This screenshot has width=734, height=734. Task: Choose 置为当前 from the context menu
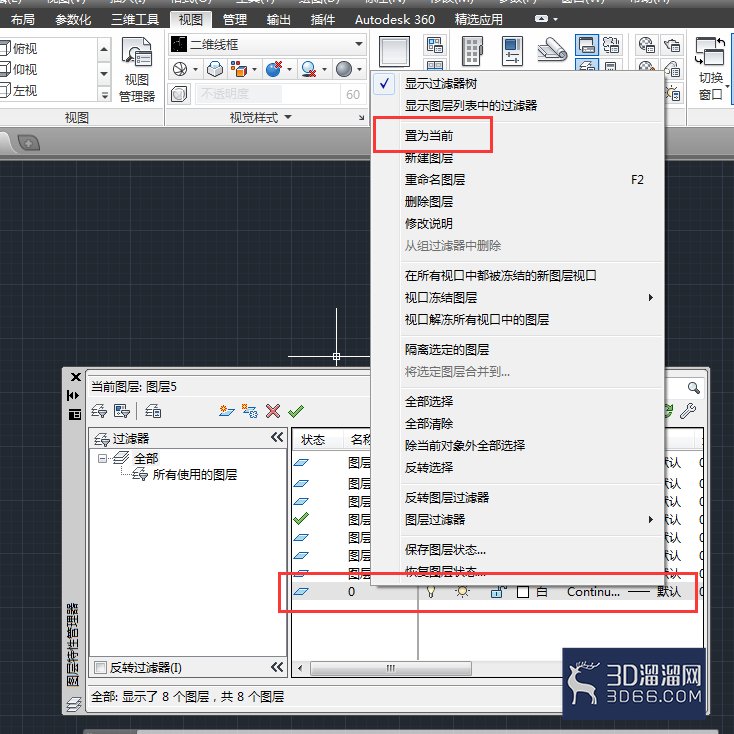coord(518,136)
